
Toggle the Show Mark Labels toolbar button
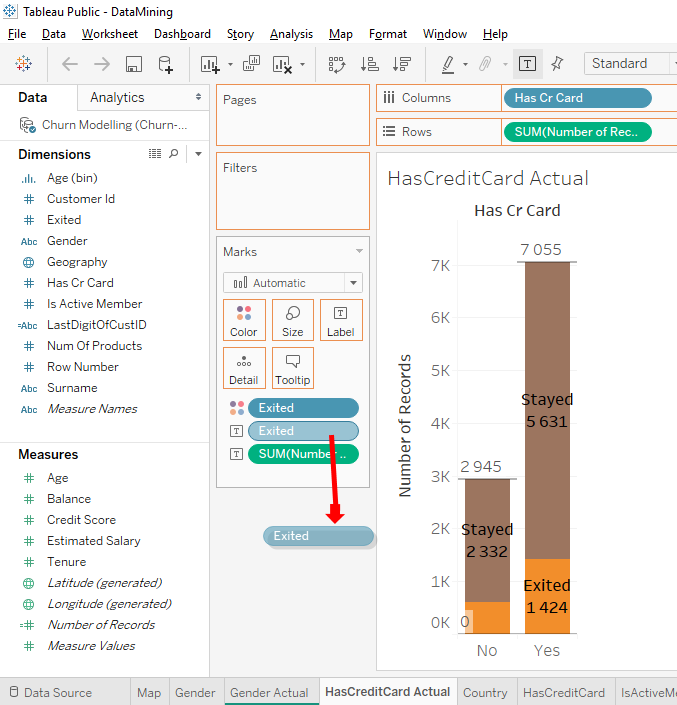[527, 63]
